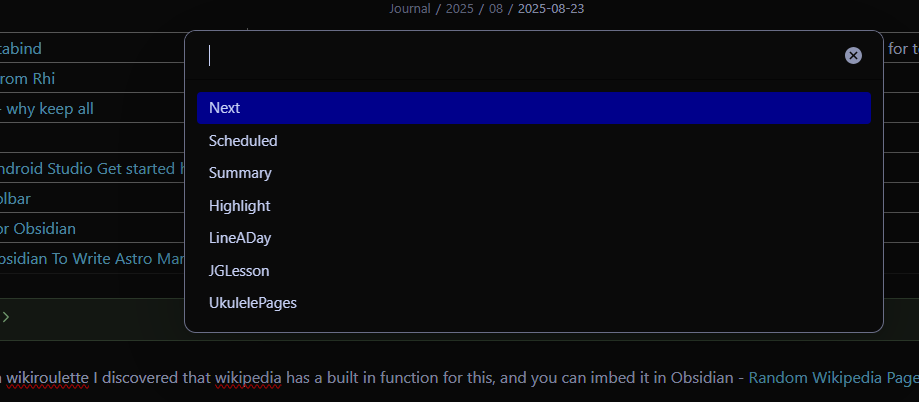Open the Journal breadcrumb
Image resolution: width=919 pixels, height=402 pixels.
[x=410, y=9]
